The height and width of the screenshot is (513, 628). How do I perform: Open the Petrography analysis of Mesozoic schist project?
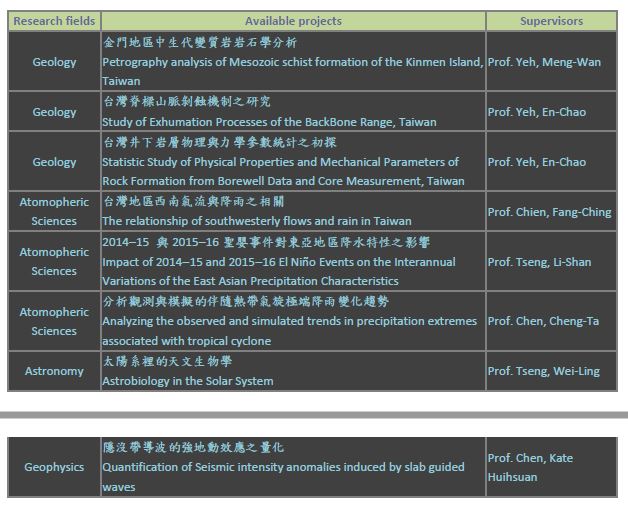292,62
